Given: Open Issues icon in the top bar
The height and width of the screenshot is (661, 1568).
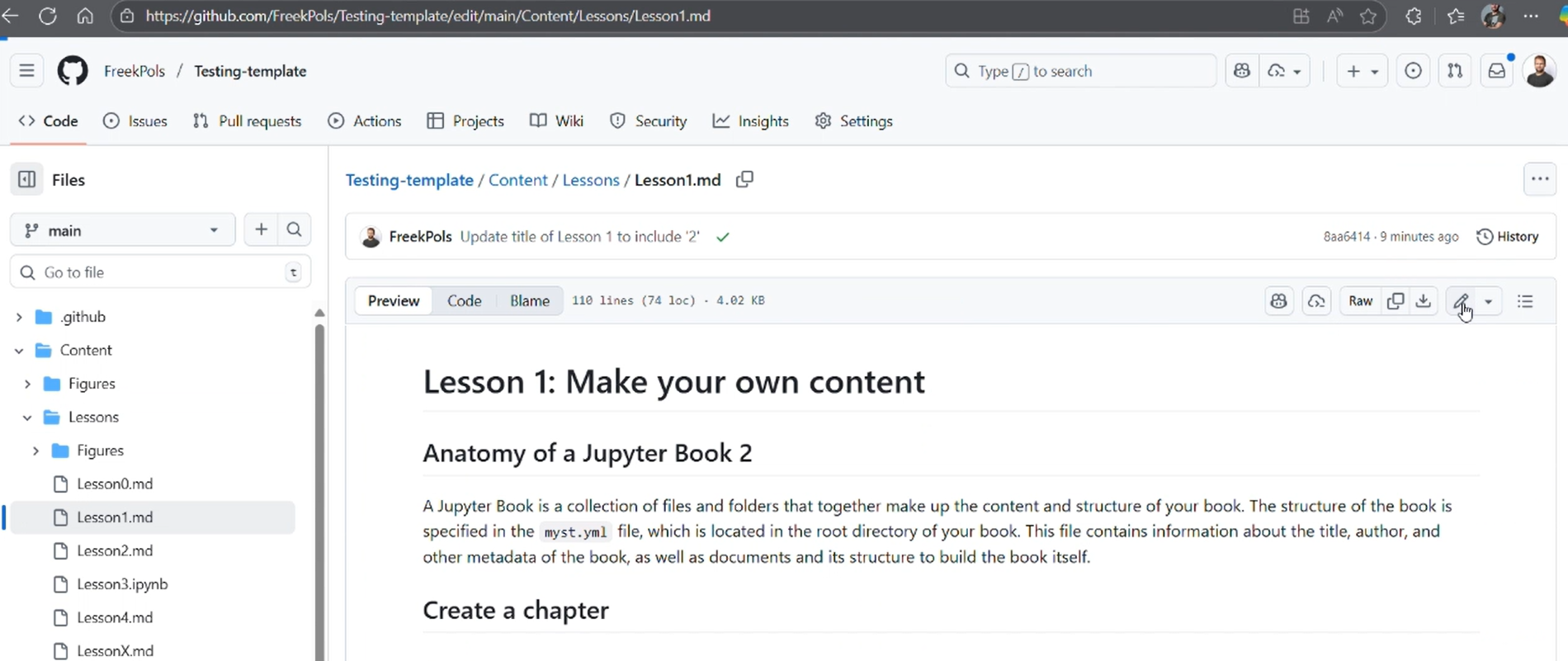Looking at the screenshot, I should (x=1413, y=71).
